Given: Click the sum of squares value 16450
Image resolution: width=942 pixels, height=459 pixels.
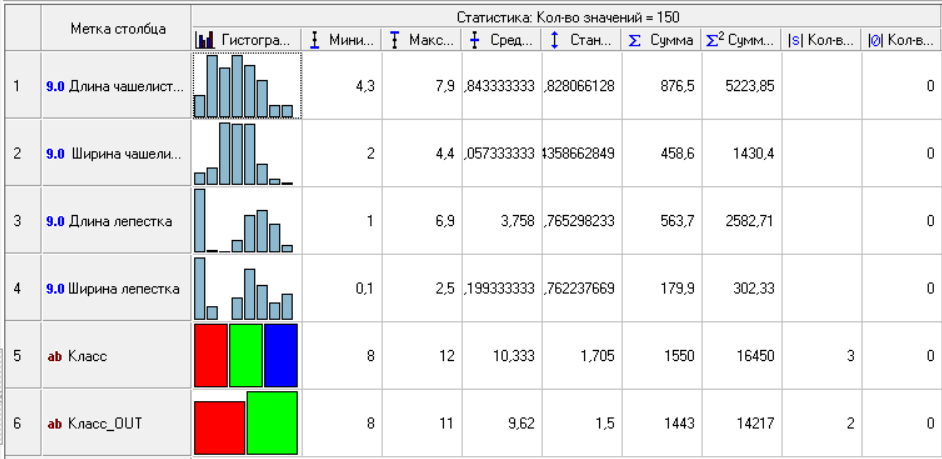Looking at the screenshot, I should (756, 357).
